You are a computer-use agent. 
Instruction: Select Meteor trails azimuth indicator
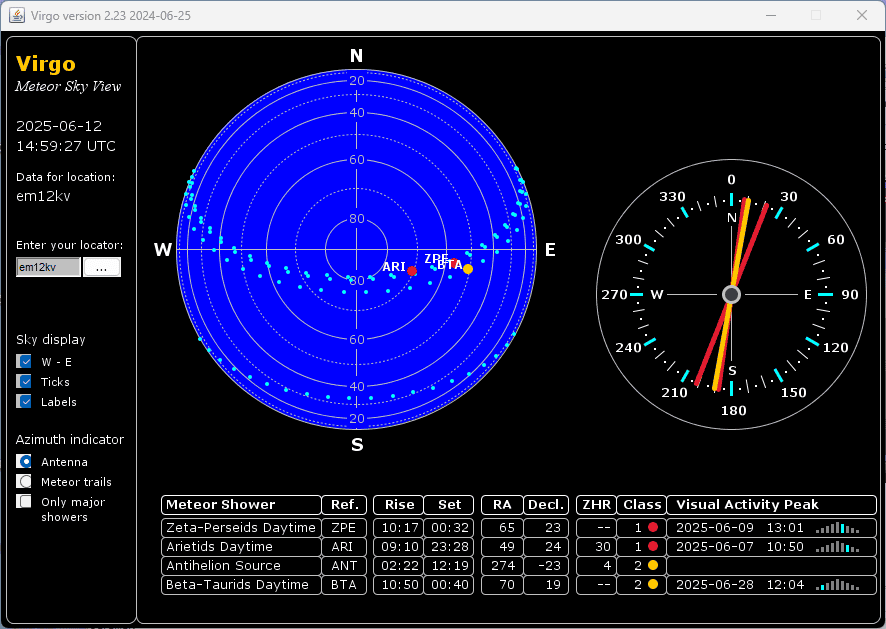click(25, 482)
